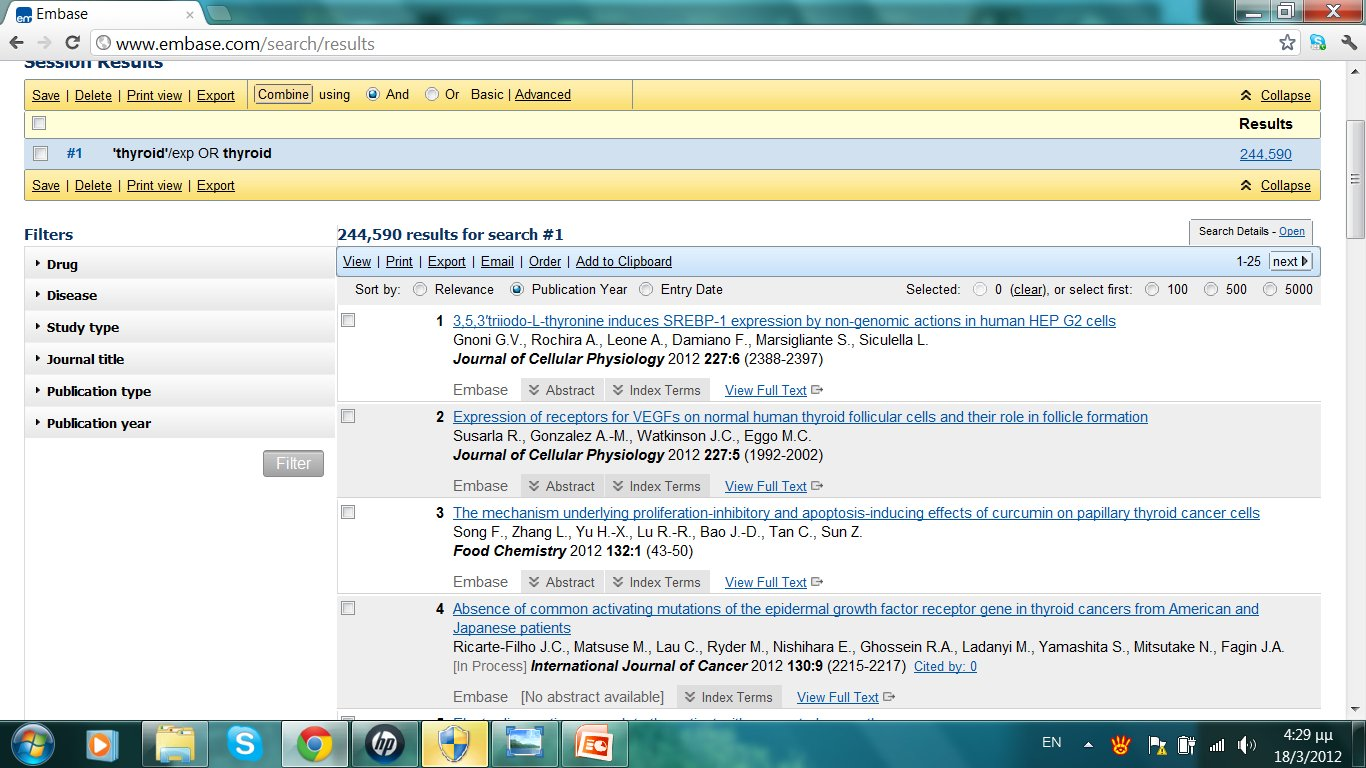Click the network signal tray icon
Viewport: 1366px width, 768px height.
tap(1217, 745)
